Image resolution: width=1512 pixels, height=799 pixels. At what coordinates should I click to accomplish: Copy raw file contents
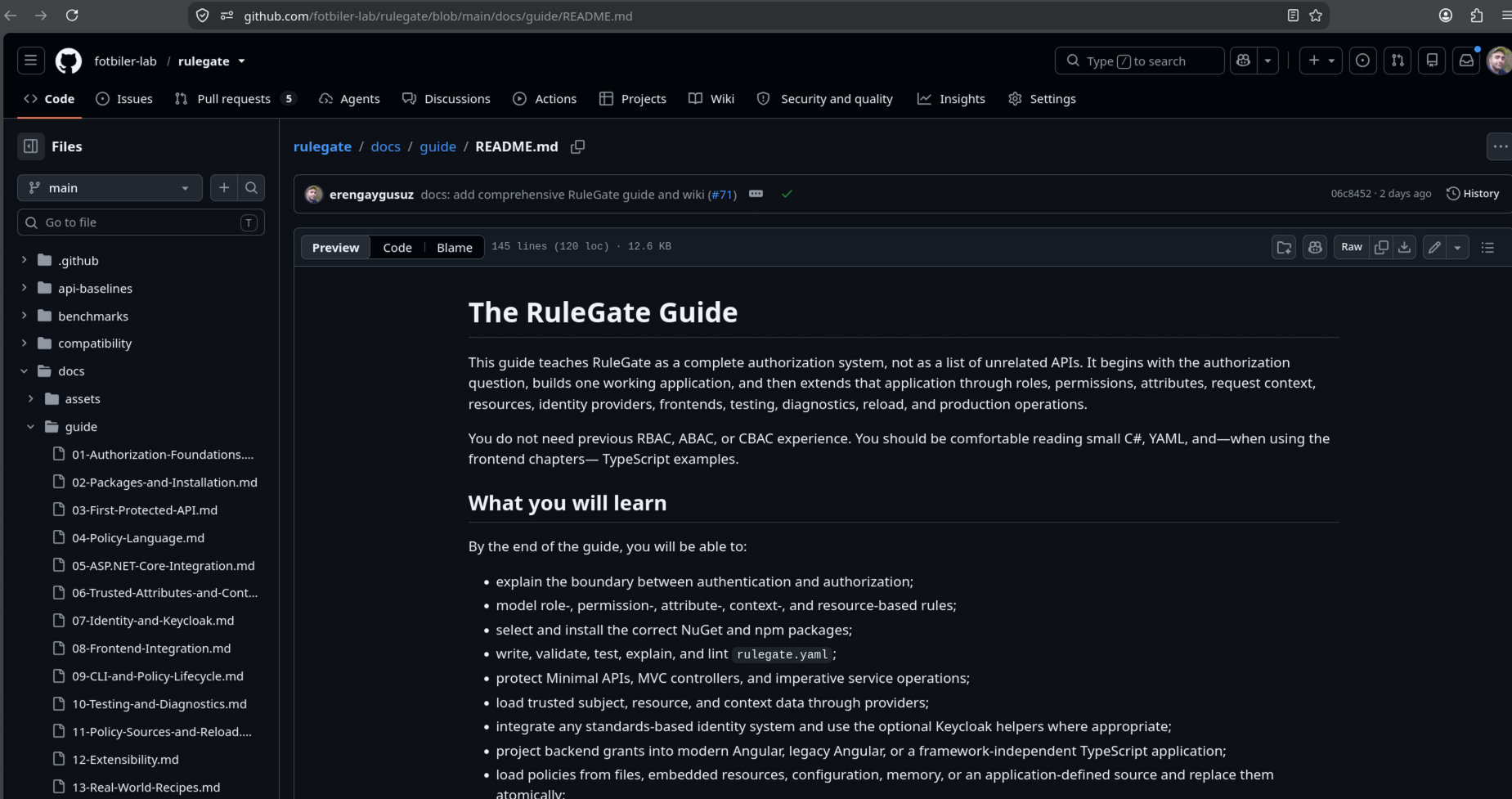(x=1381, y=247)
